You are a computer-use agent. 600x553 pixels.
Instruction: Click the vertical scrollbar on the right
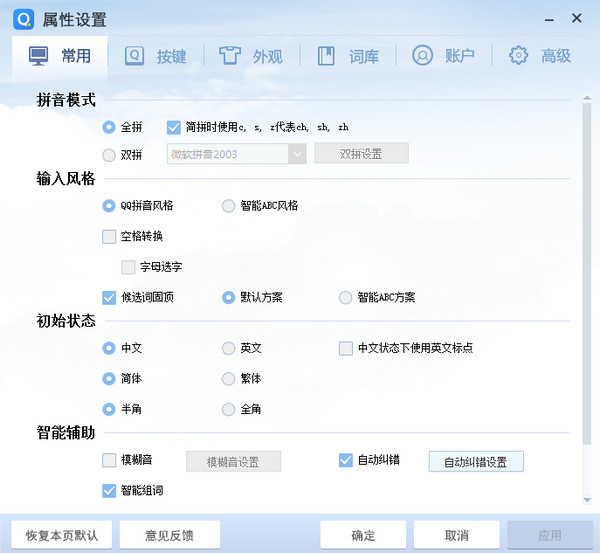pyautogui.click(x=586, y=270)
